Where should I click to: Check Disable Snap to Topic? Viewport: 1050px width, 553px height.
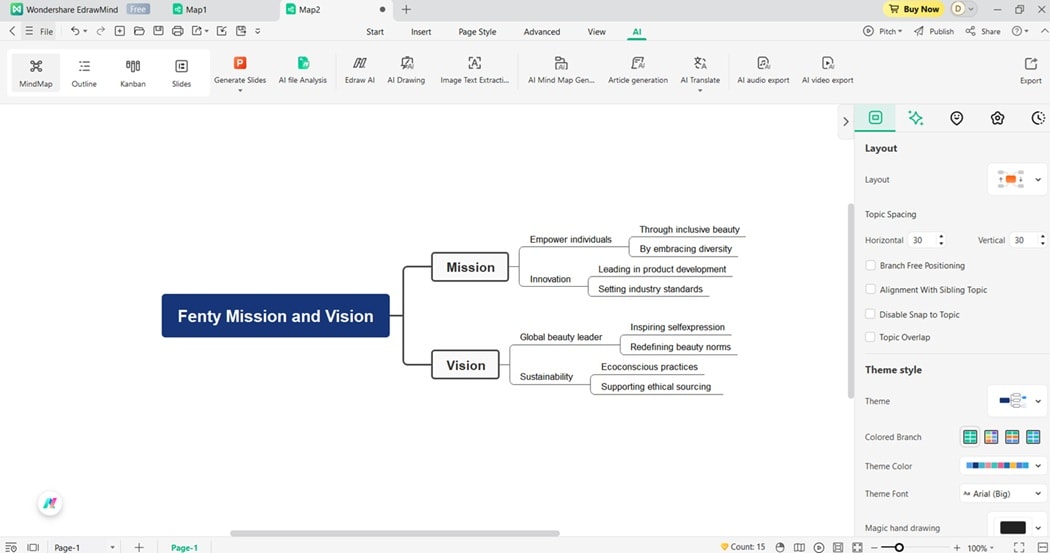[x=871, y=314]
